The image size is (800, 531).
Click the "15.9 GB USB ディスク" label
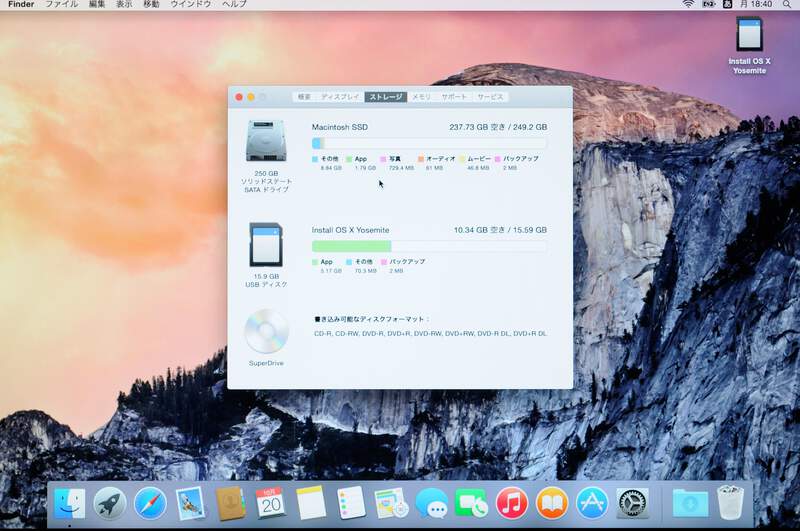click(x=266, y=280)
